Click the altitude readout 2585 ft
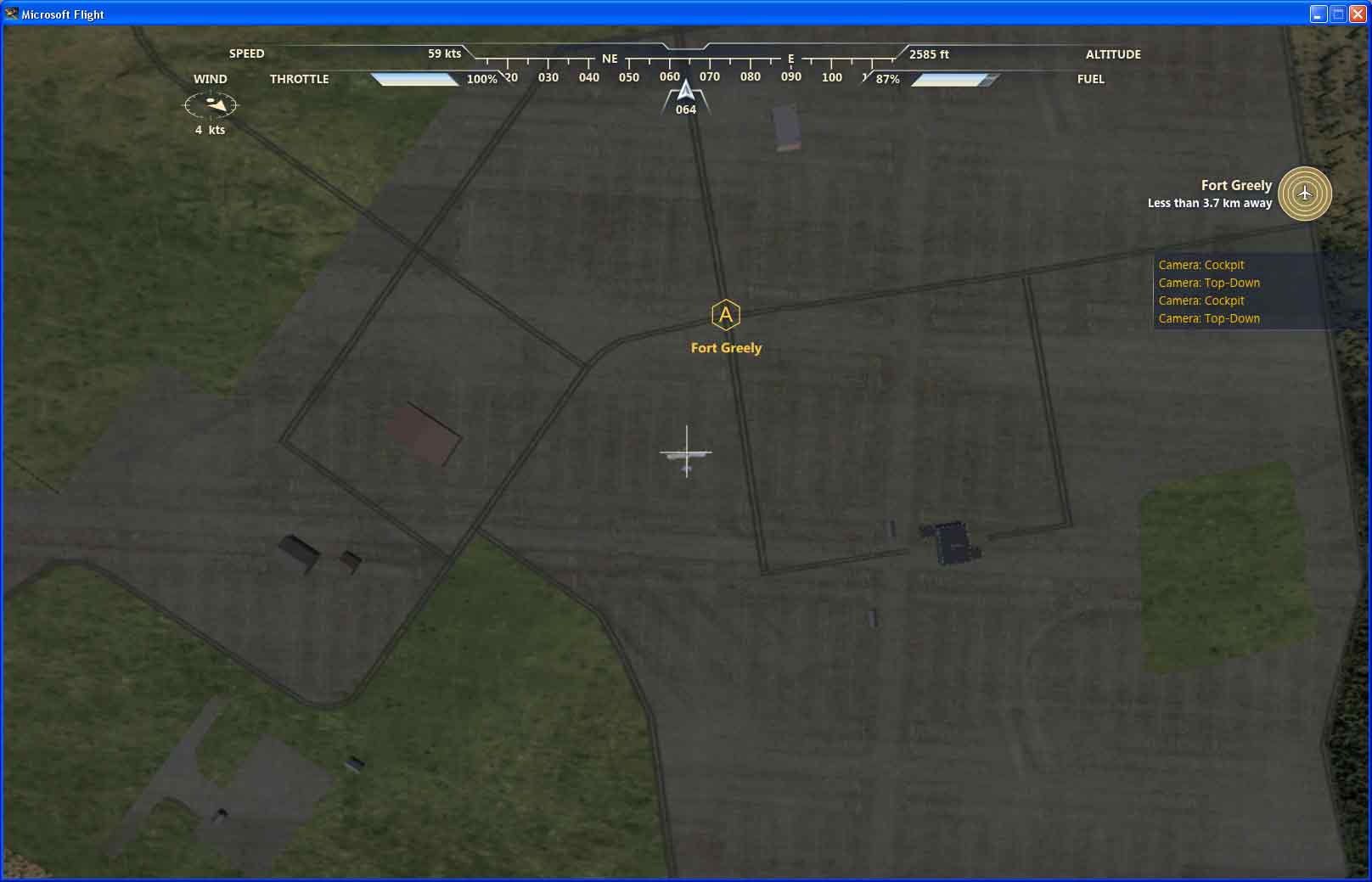Screen dimensions: 1372x882 point(929,54)
